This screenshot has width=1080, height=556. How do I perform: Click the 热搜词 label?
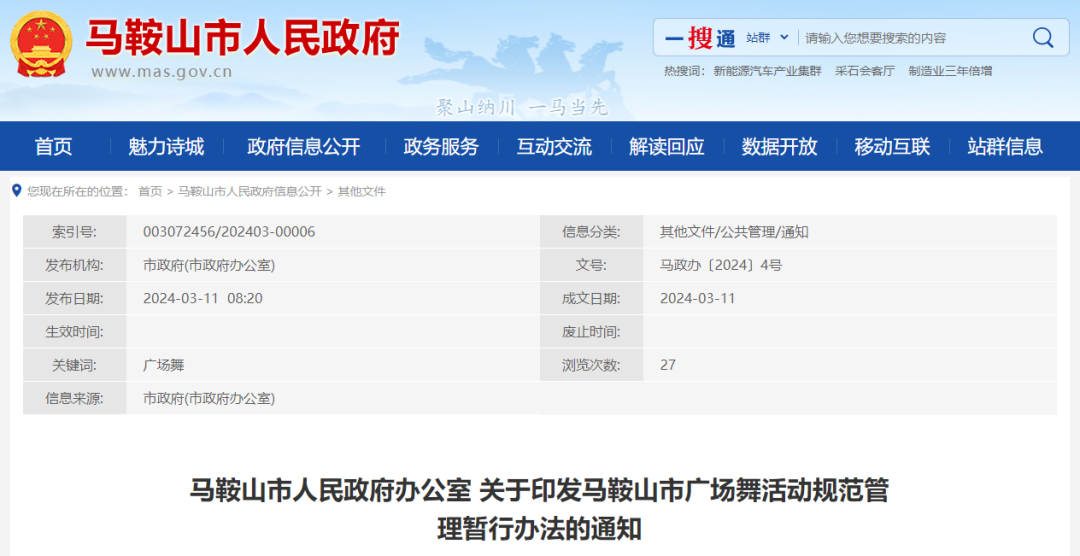[684, 71]
